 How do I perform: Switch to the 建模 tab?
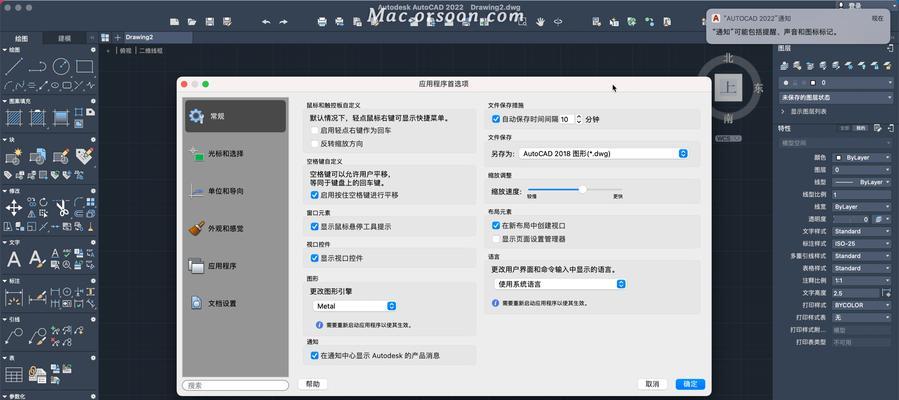coord(65,38)
